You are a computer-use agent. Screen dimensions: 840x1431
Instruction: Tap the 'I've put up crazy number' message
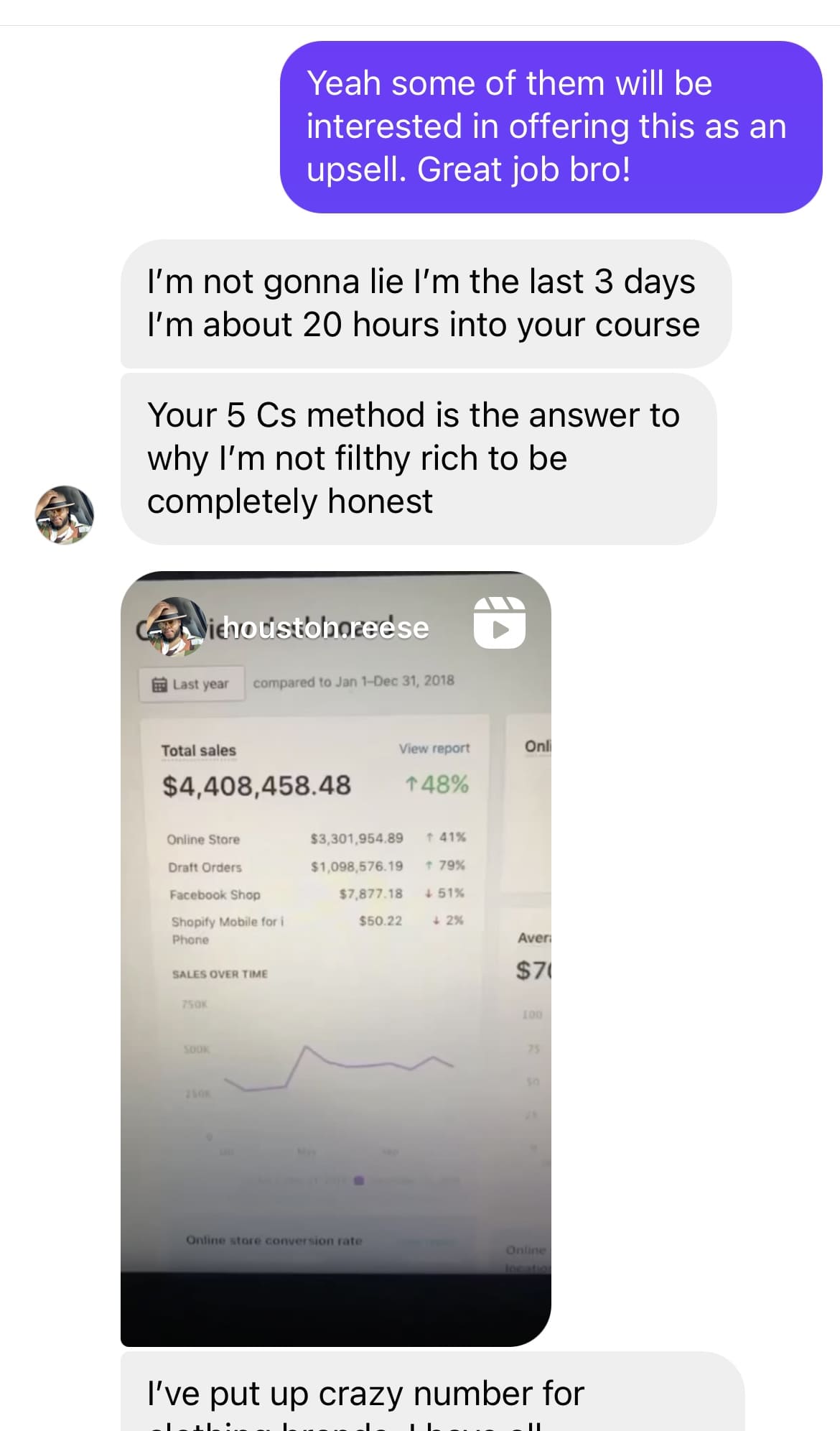[432, 1391]
